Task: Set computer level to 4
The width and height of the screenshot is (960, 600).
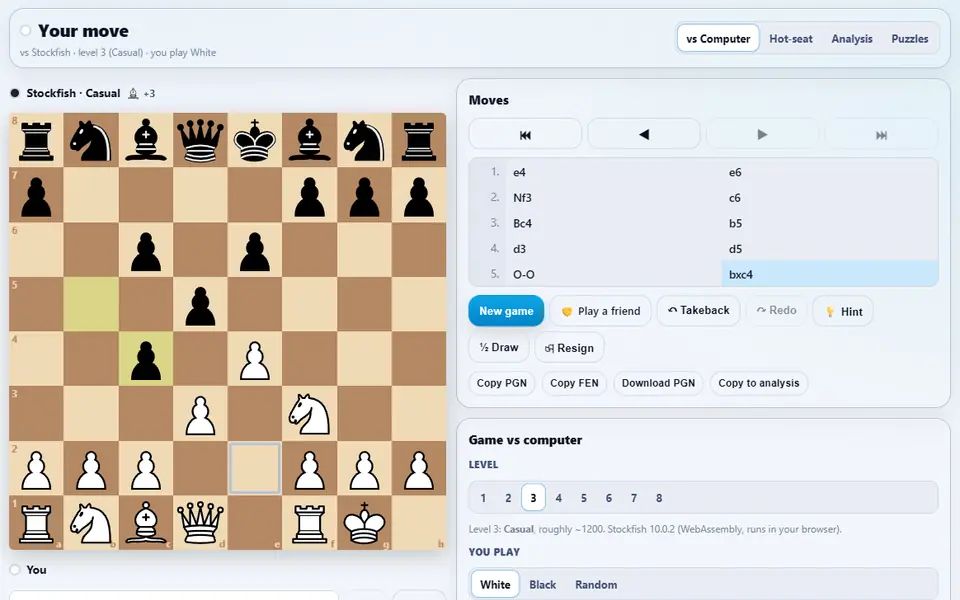Action: tap(558, 498)
